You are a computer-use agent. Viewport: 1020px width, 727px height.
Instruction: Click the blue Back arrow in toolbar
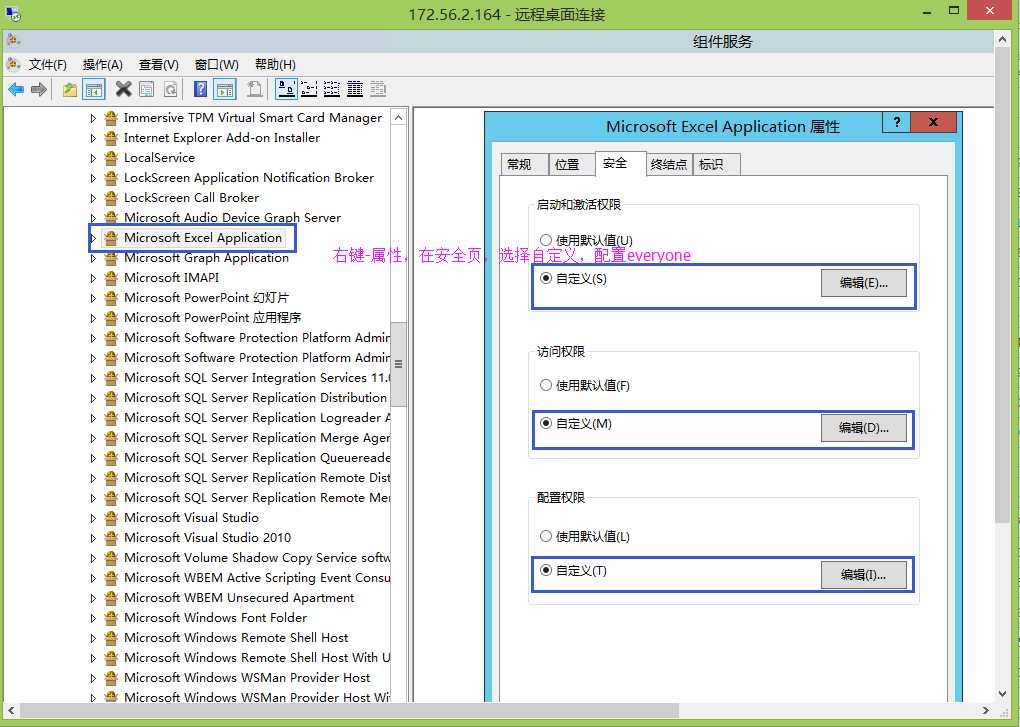click(16, 89)
